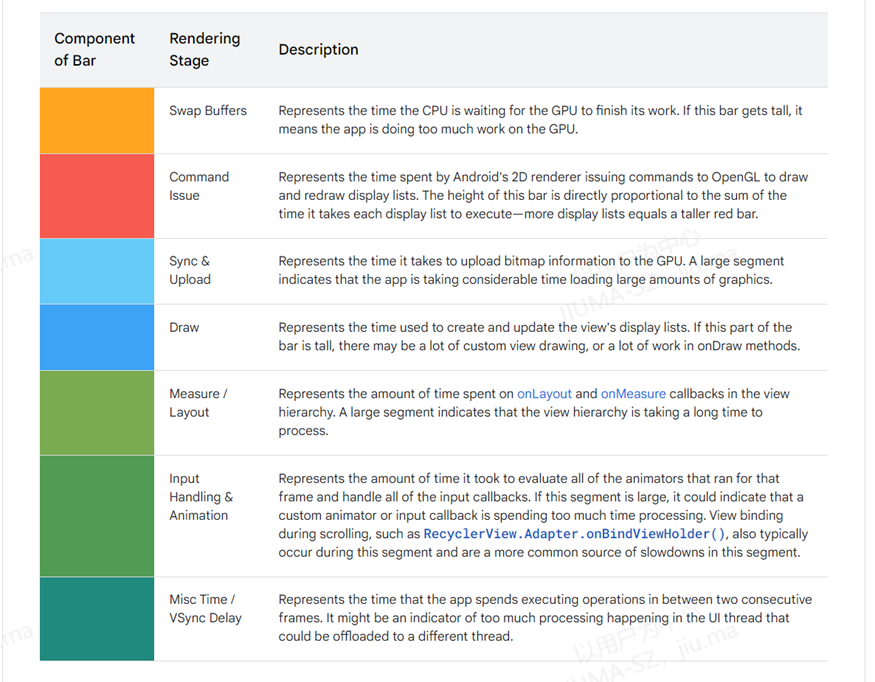This screenshot has width=875, height=682.
Task: Click the blue Draw color block
Action: pos(97,337)
